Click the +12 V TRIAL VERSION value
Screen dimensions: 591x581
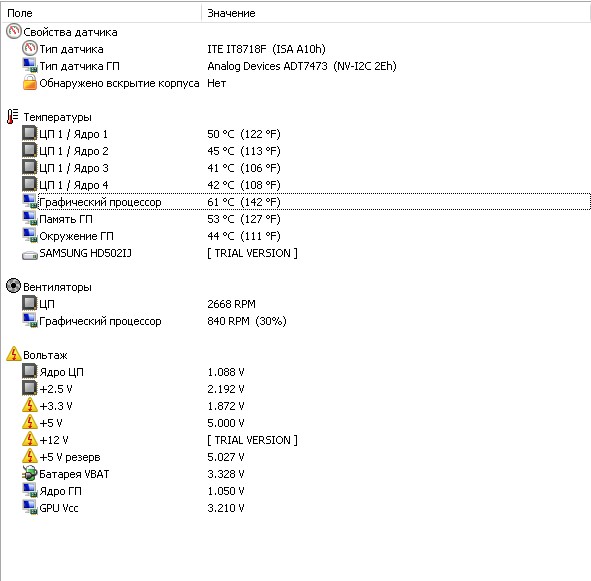[252, 440]
